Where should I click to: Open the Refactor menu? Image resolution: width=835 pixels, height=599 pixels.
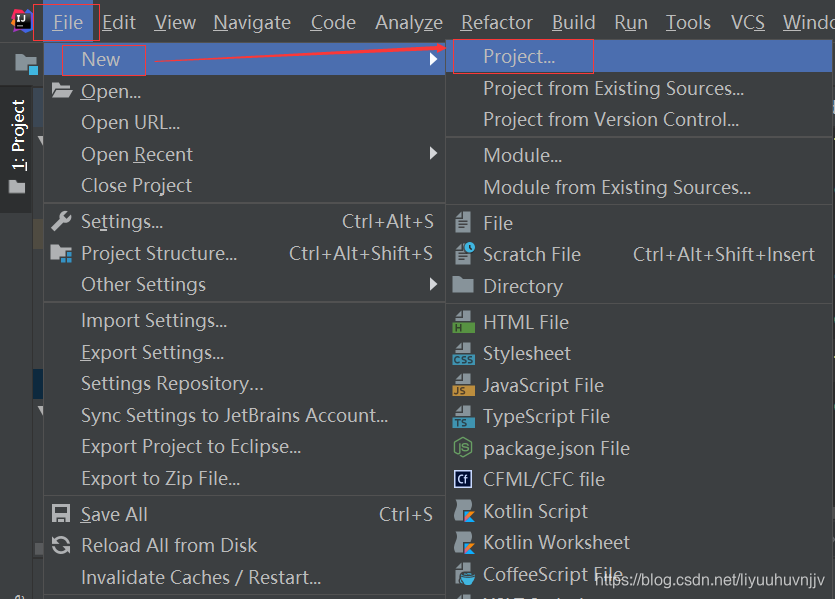tap(496, 22)
